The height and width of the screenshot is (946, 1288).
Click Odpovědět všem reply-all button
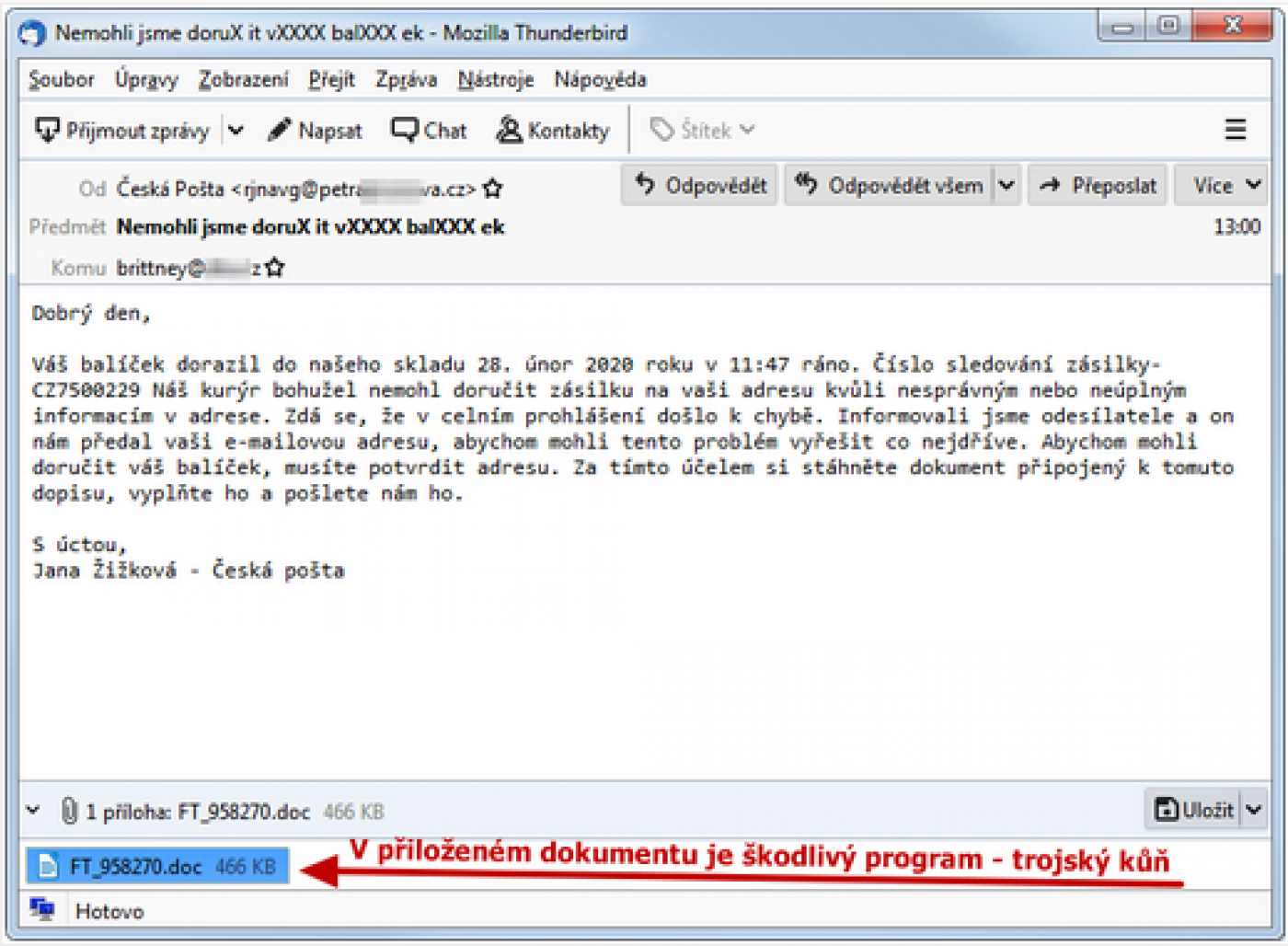890,186
